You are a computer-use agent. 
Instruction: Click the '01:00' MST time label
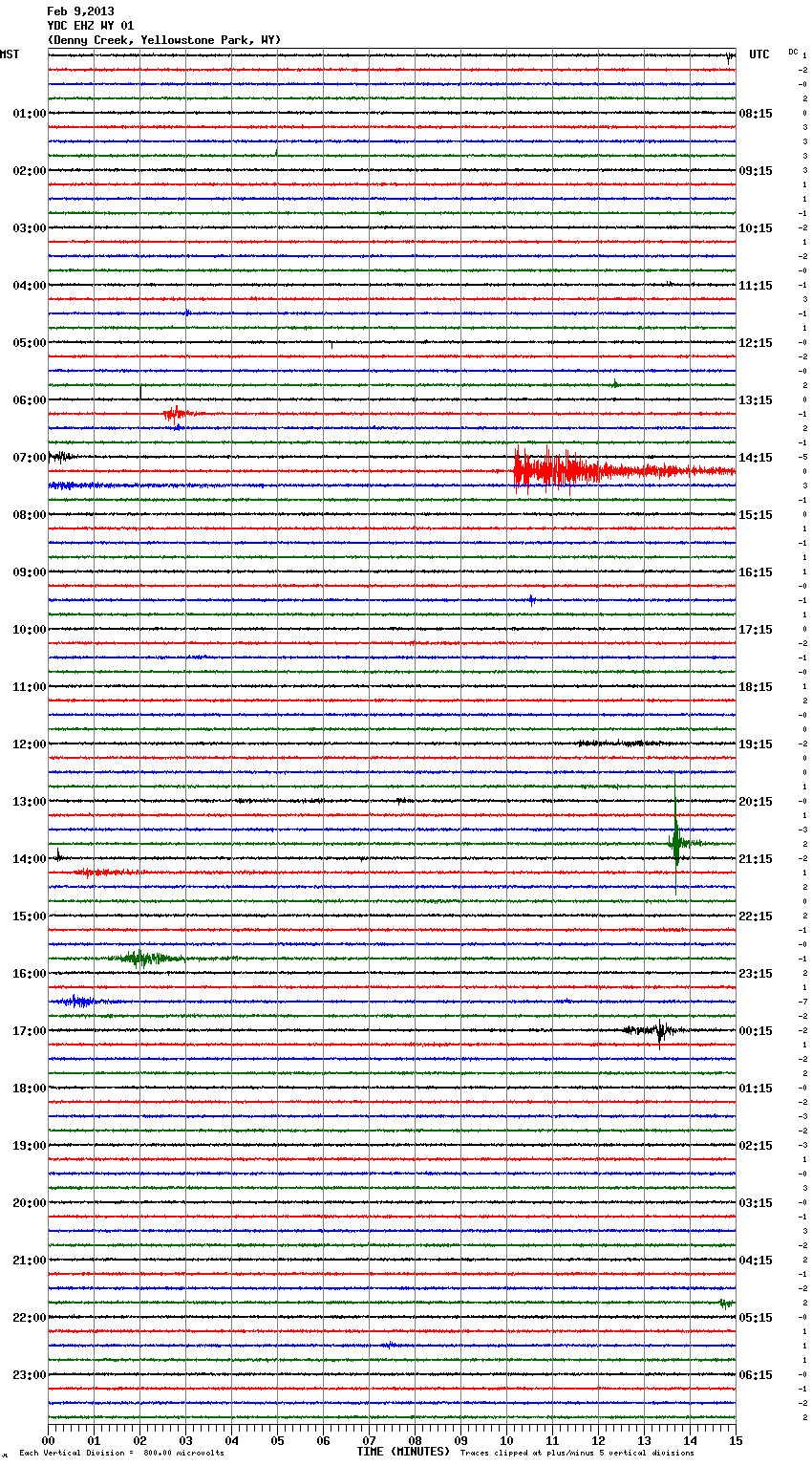(30, 114)
